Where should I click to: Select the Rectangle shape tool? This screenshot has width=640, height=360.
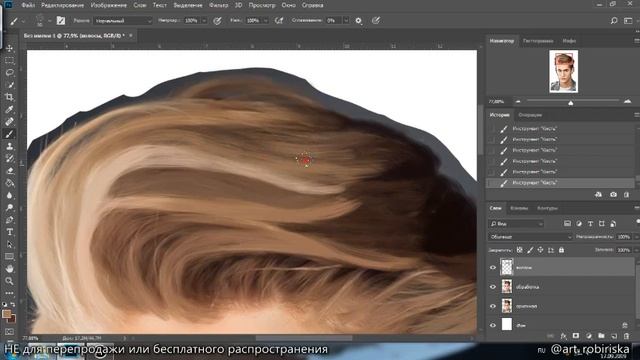point(9,256)
